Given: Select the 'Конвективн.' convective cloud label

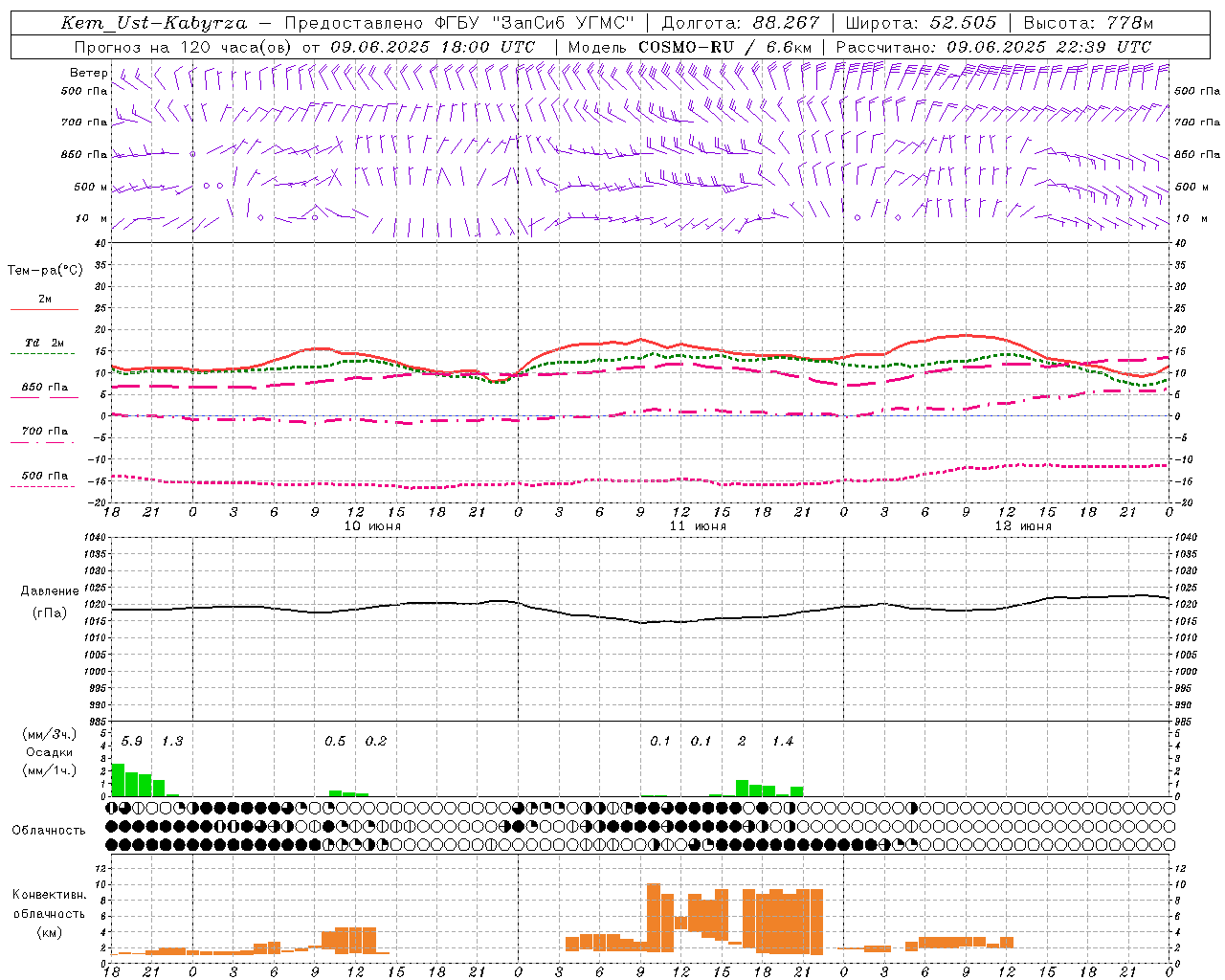Looking at the screenshot, I should point(50,895).
